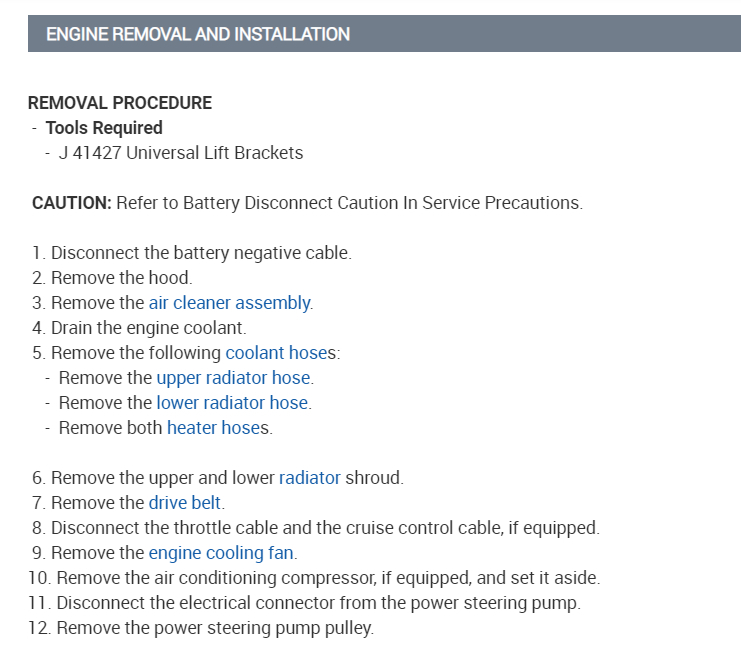Open the radiator link in step 6
741x658 pixels.
pos(309,478)
